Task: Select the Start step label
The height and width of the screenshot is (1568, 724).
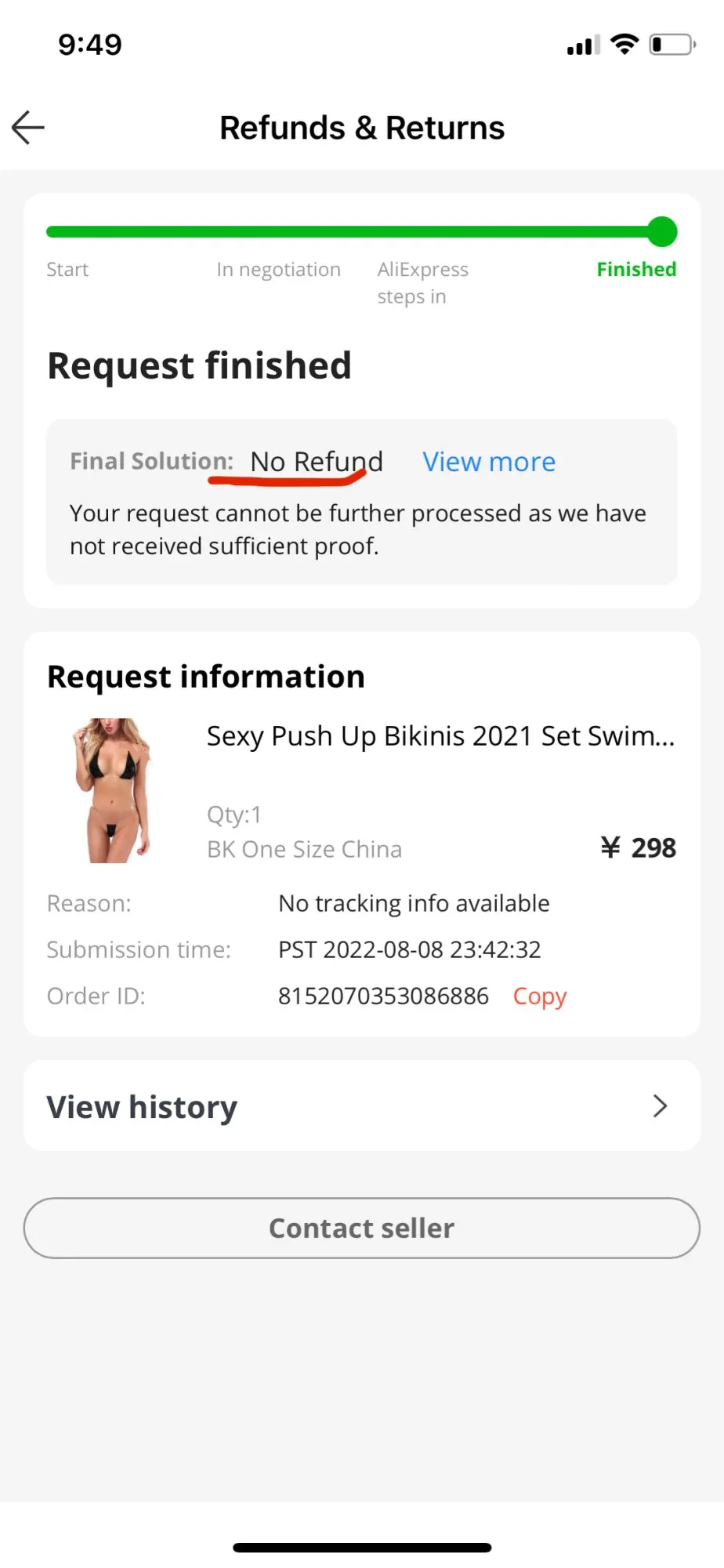Action: [x=67, y=270]
